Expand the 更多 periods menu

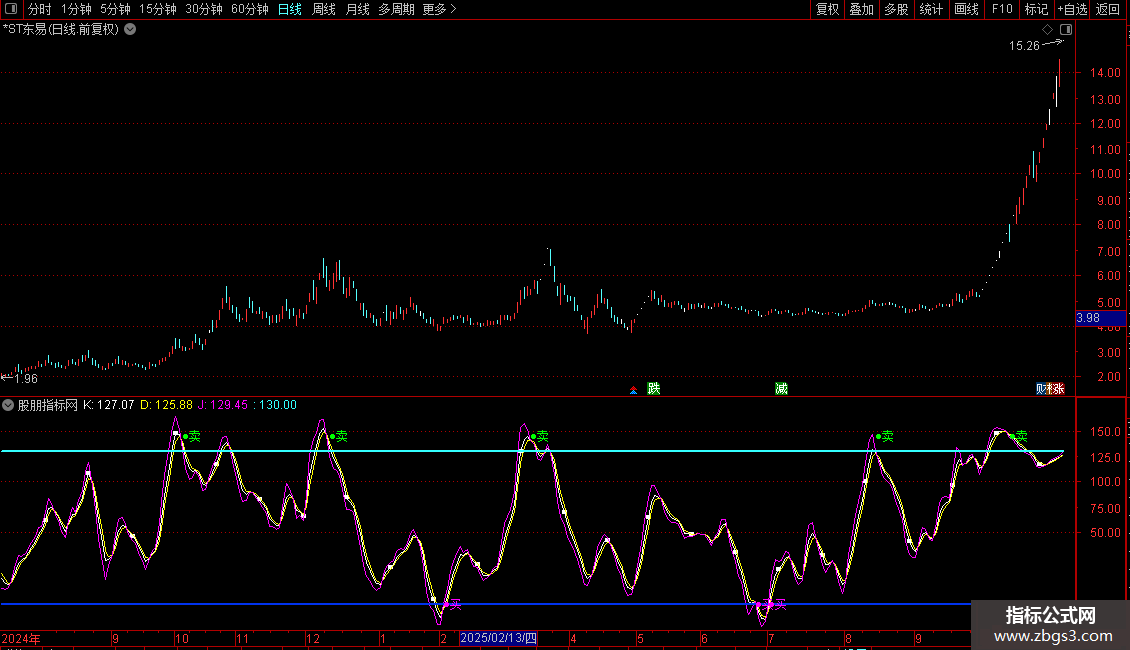tap(439, 9)
